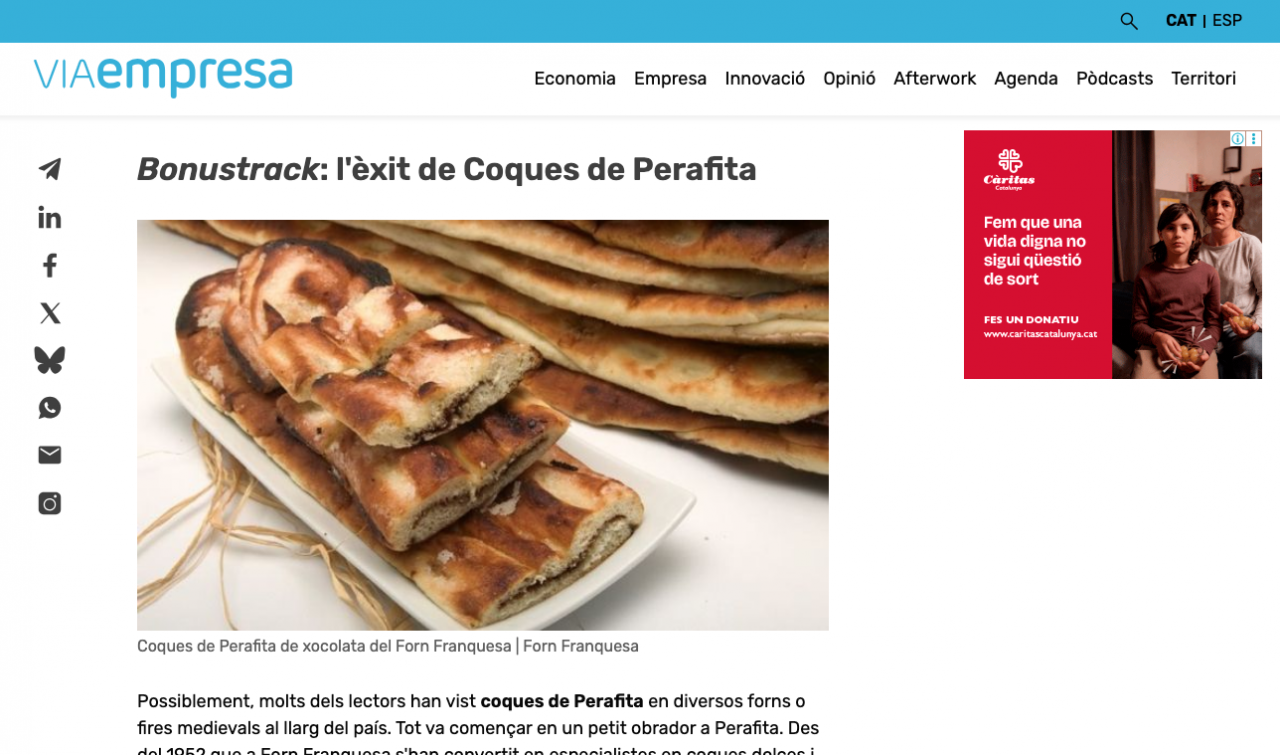
Task: Send article by email icon
Action: 49,455
